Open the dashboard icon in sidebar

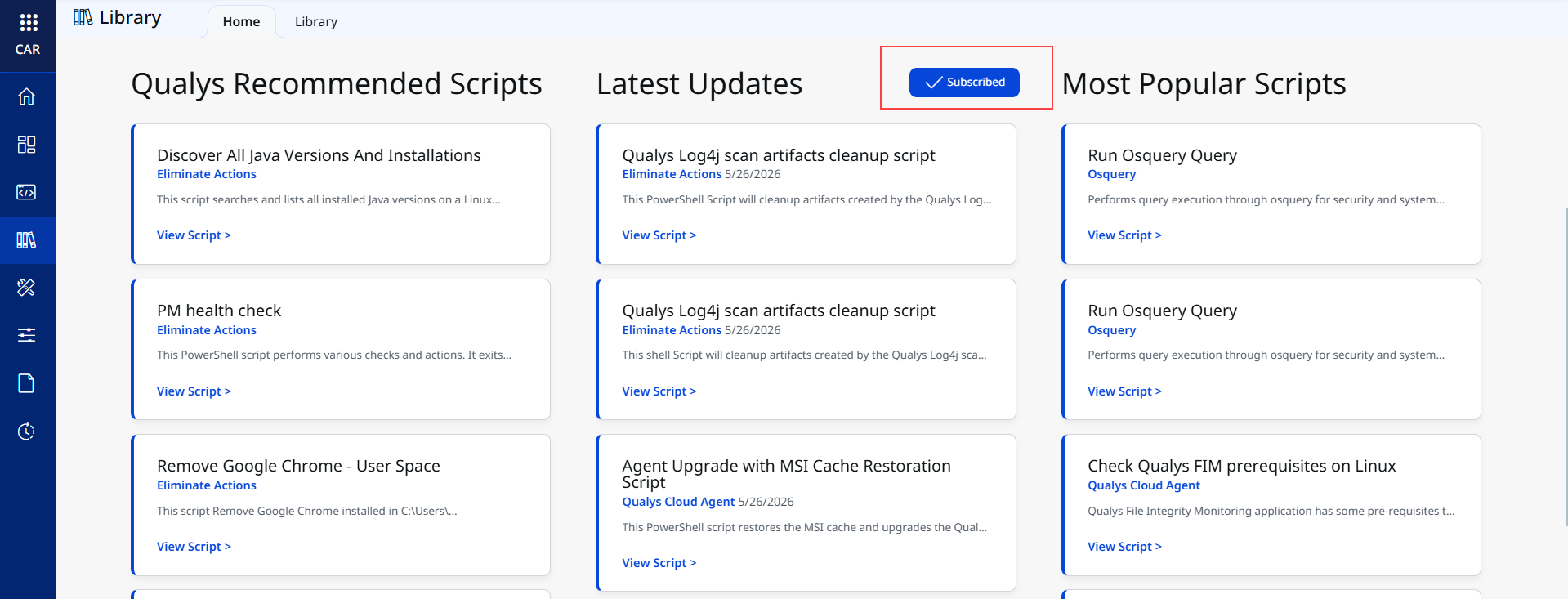(26, 145)
